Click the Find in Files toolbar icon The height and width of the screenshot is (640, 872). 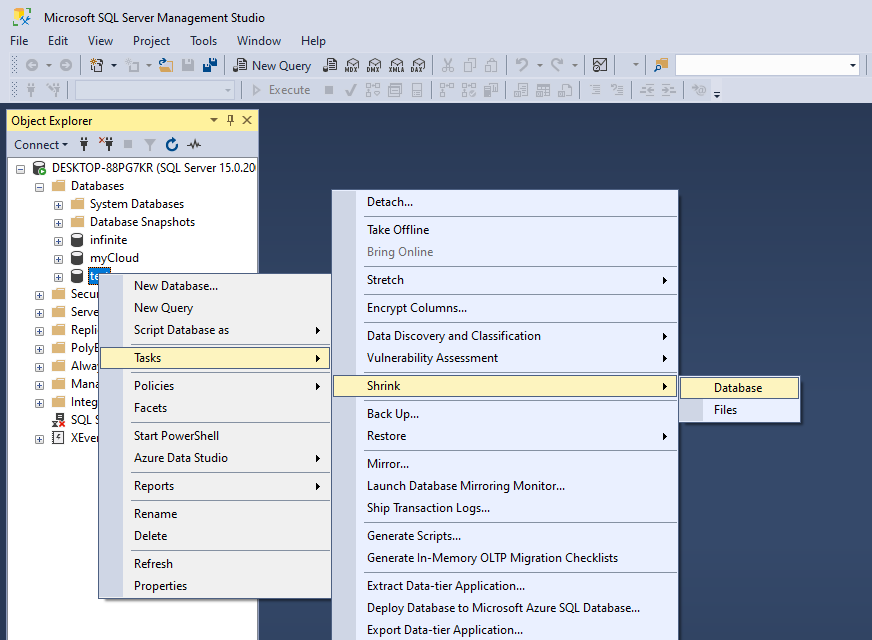pos(661,66)
